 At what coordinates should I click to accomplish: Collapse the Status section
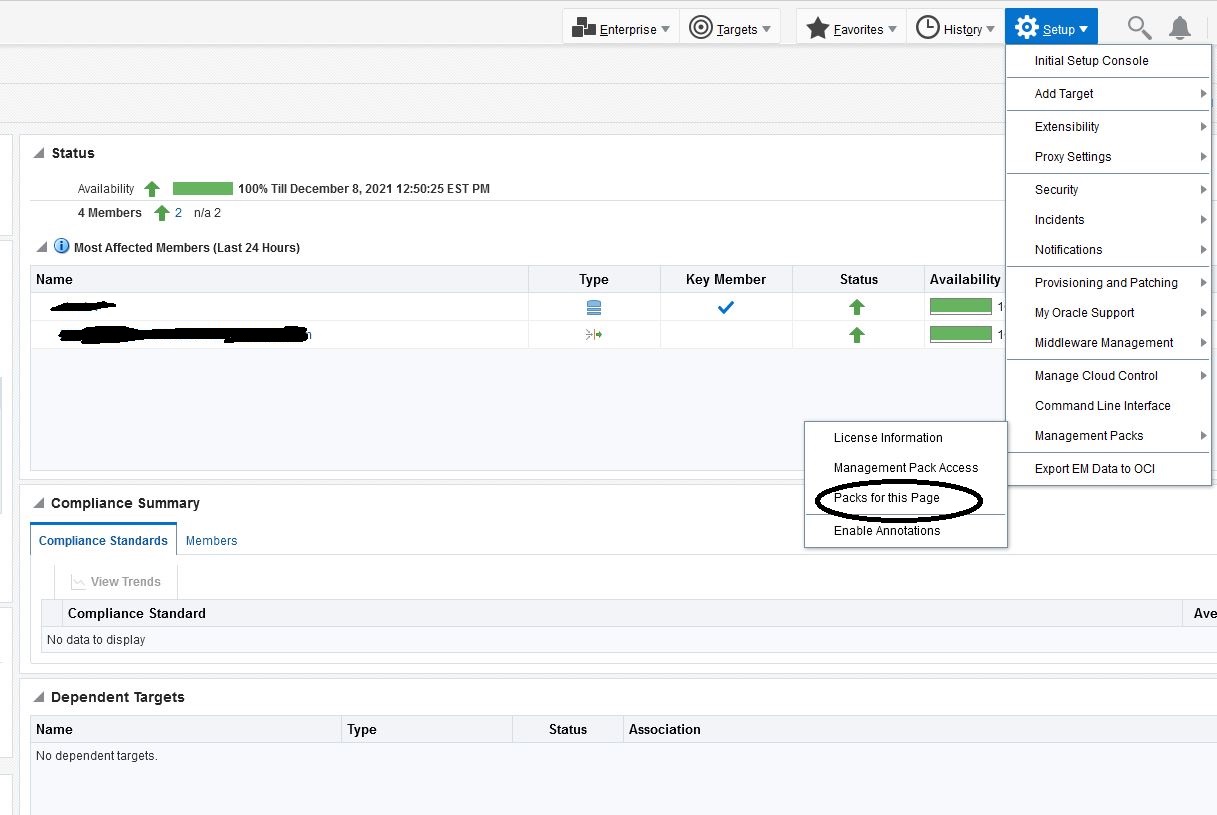tap(39, 153)
